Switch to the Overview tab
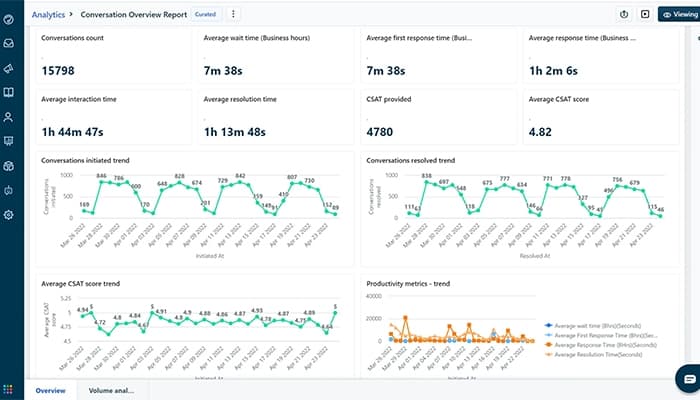700x400 pixels. 50,391
